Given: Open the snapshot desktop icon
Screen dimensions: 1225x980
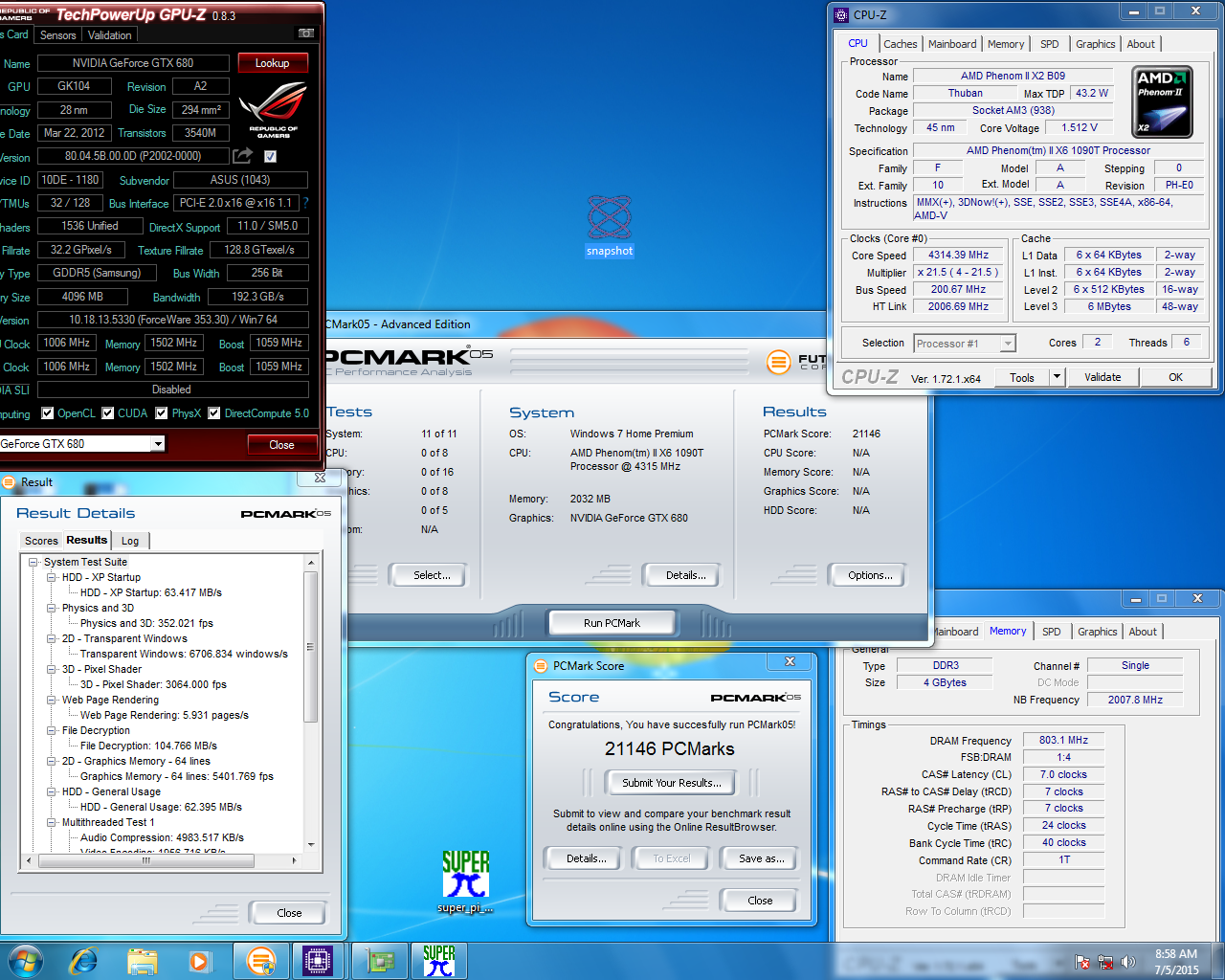Looking at the screenshot, I should (610, 227).
